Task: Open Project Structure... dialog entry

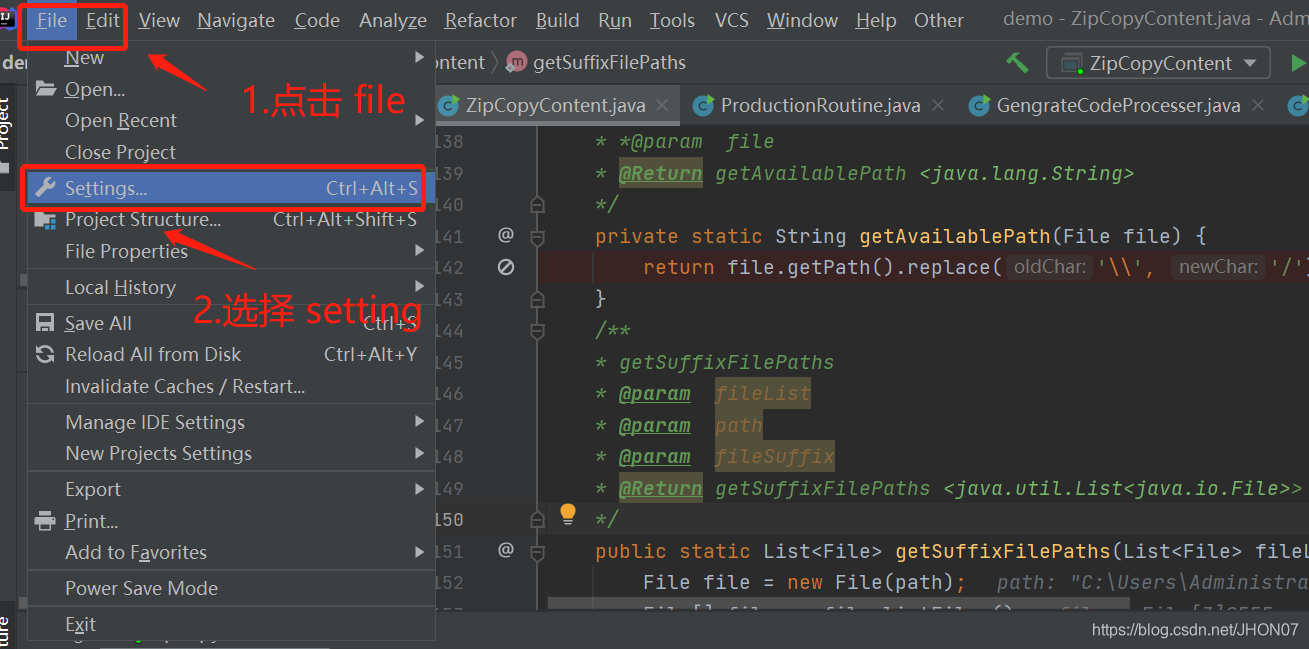Action: point(231,219)
